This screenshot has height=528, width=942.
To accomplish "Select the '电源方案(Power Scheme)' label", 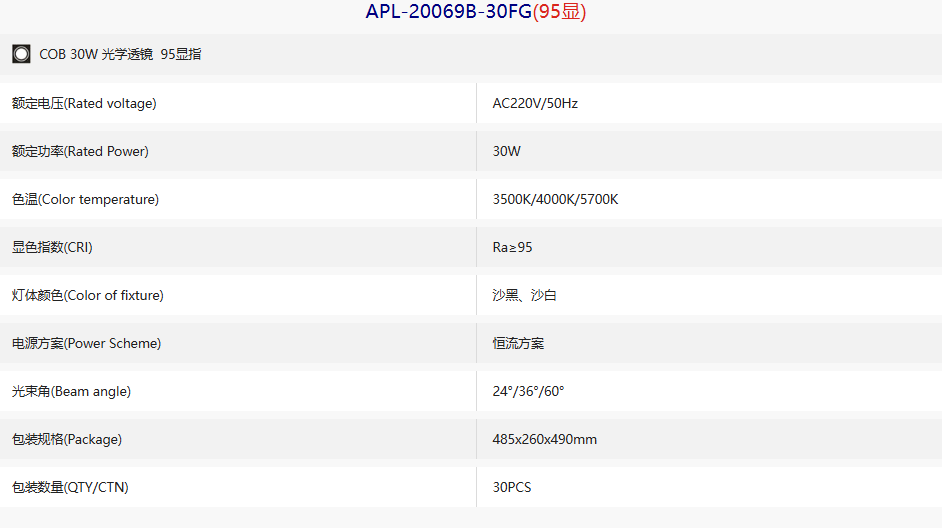I will coord(87,344).
